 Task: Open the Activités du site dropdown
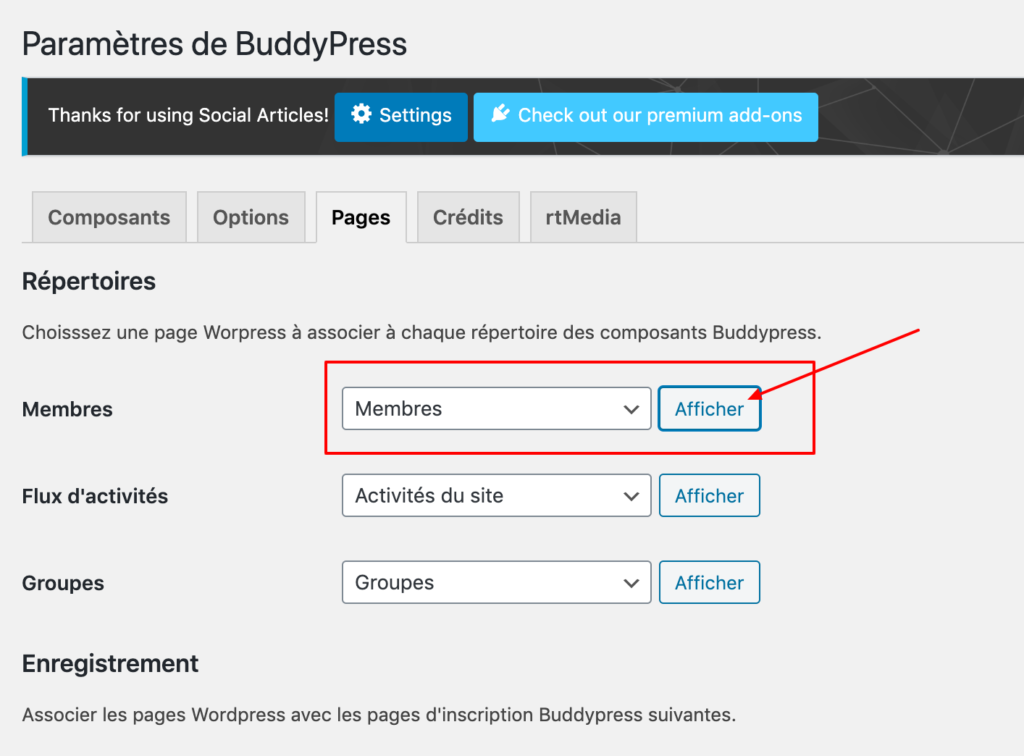click(496, 496)
